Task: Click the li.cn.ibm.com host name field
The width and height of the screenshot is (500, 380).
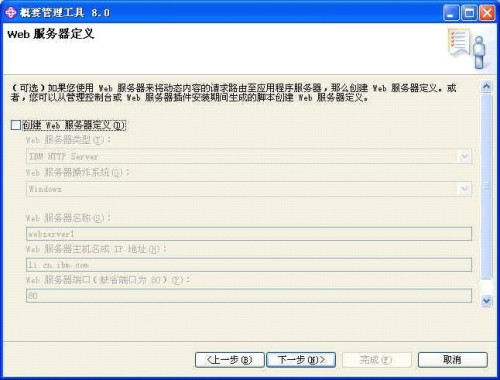Action: coord(249,265)
